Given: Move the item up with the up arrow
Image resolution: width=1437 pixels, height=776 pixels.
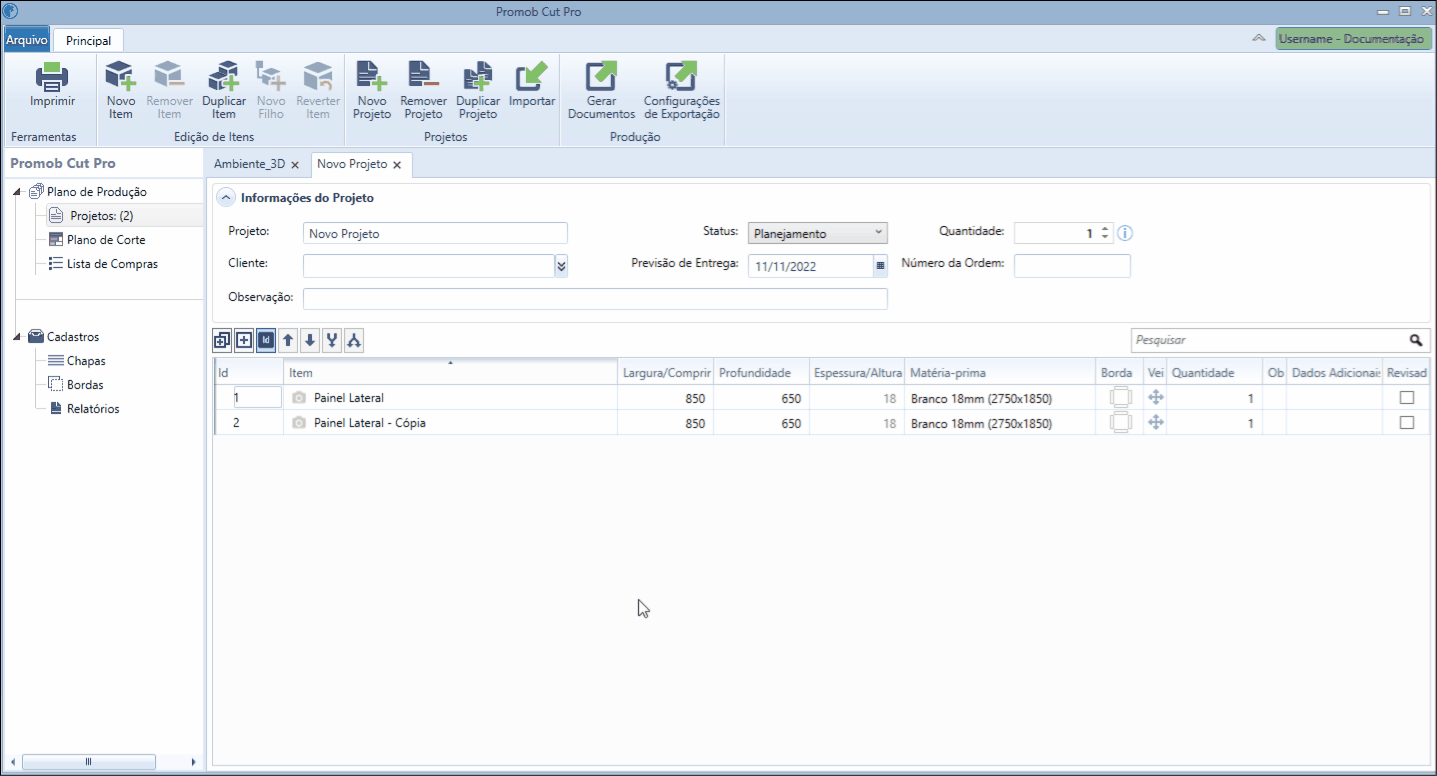Looking at the screenshot, I should (x=288, y=340).
